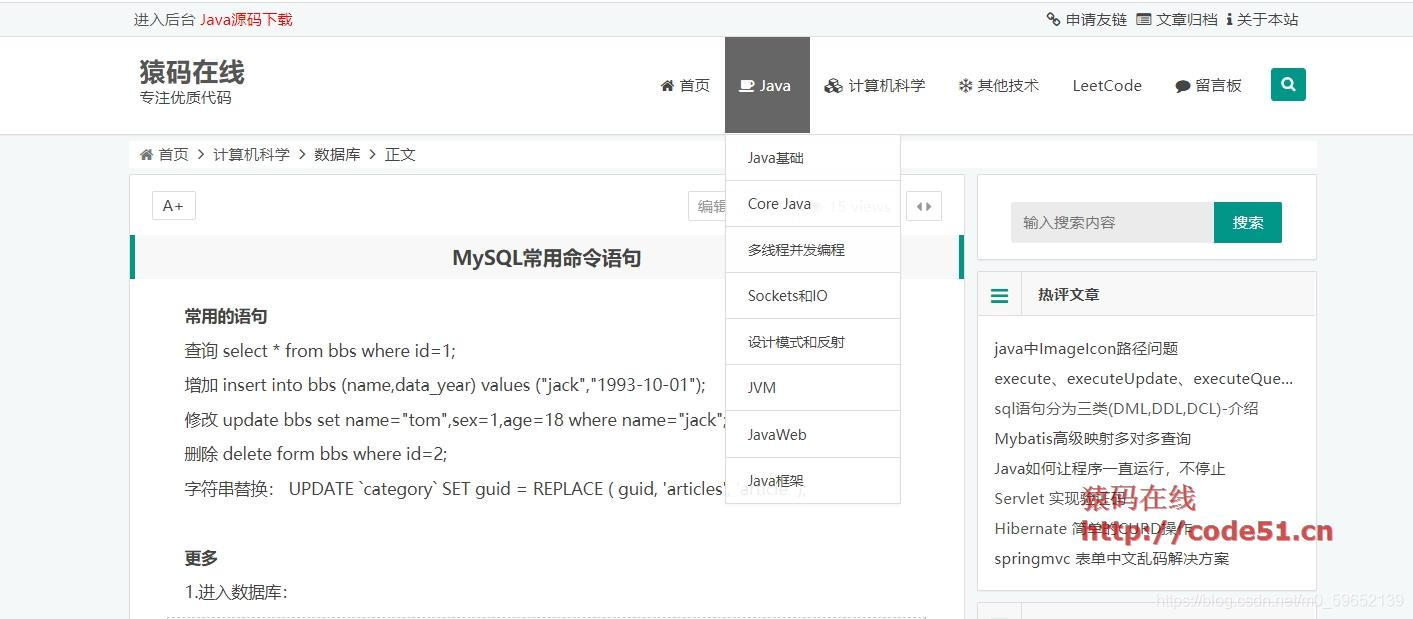Select 设计模式和反射 from the dropdown

813,342
